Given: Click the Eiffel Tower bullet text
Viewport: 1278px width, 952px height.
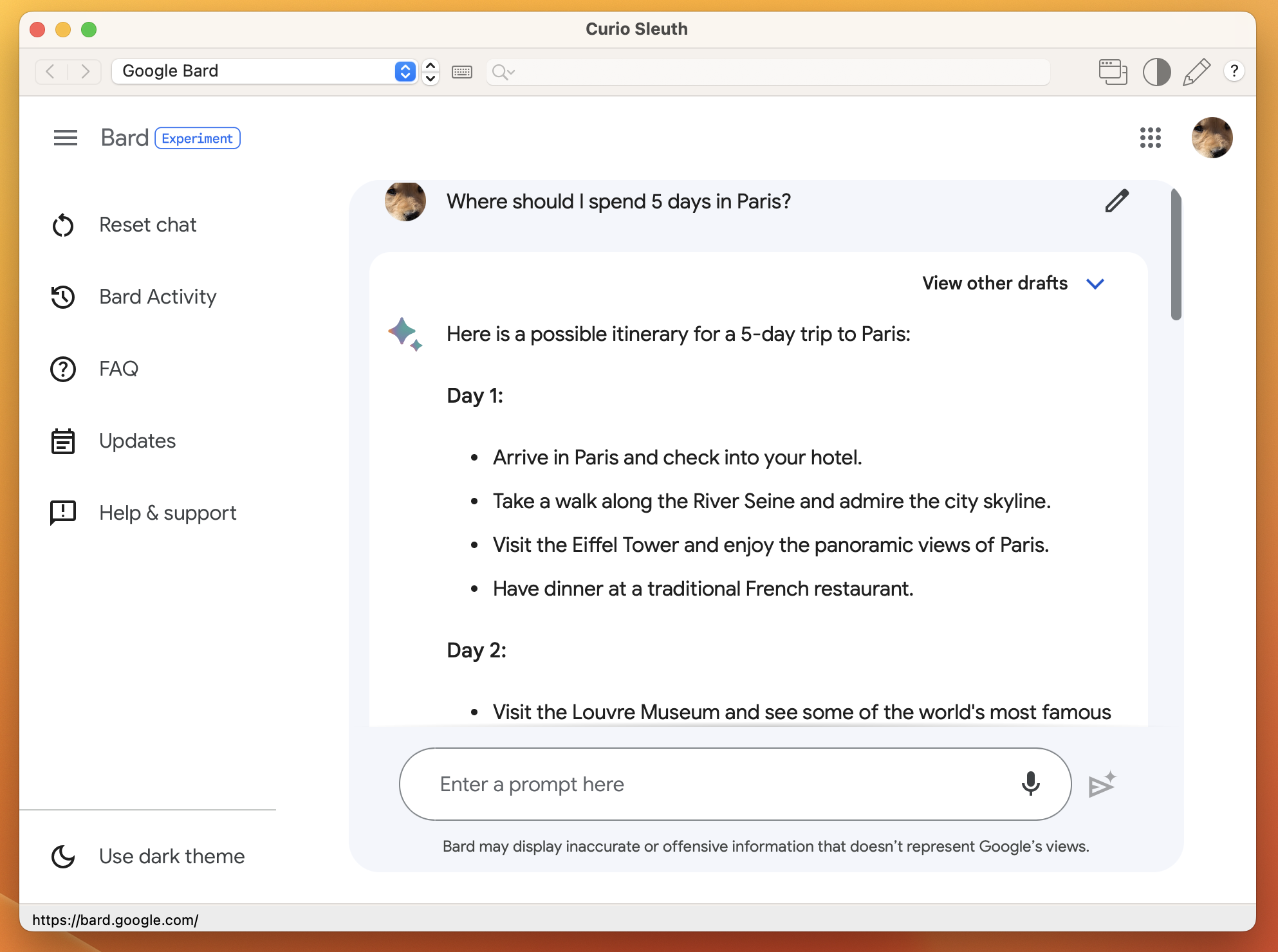Looking at the screenshot, I should (x=771, y=545).
